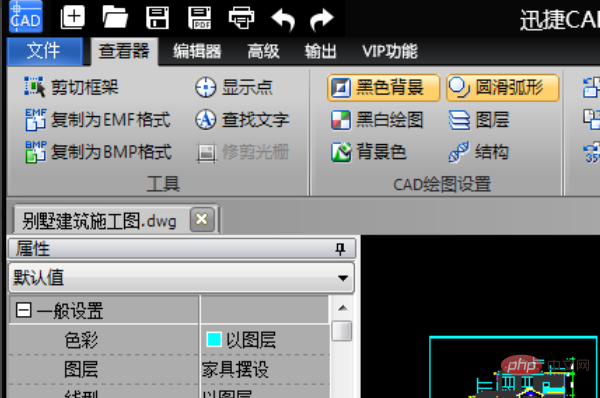Image resolution: width=600 pixels, height=398 pixels.
Task: Click the properties scrollbar up arrow
Action: click(342, 308)
